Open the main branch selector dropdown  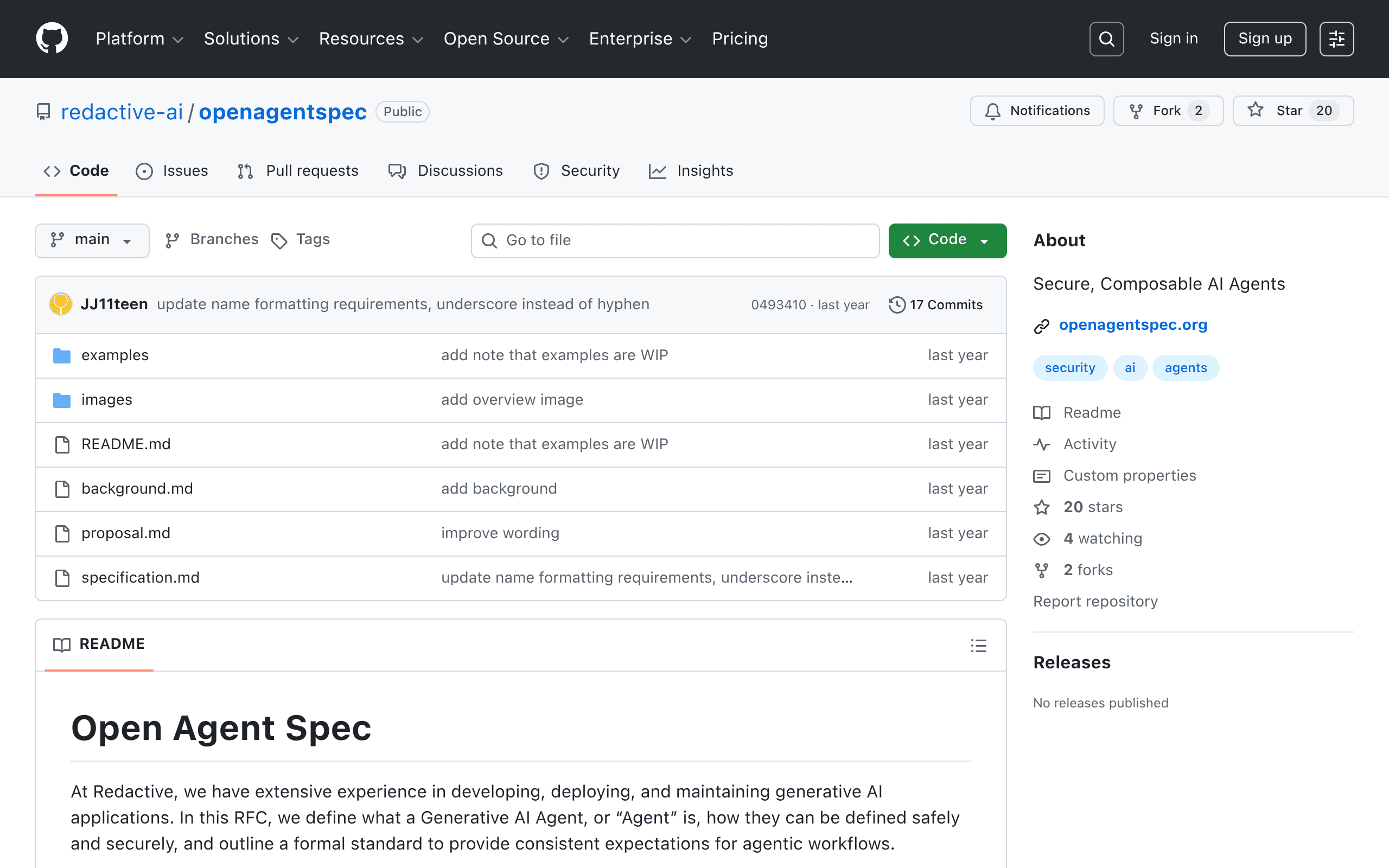[92, 240]
